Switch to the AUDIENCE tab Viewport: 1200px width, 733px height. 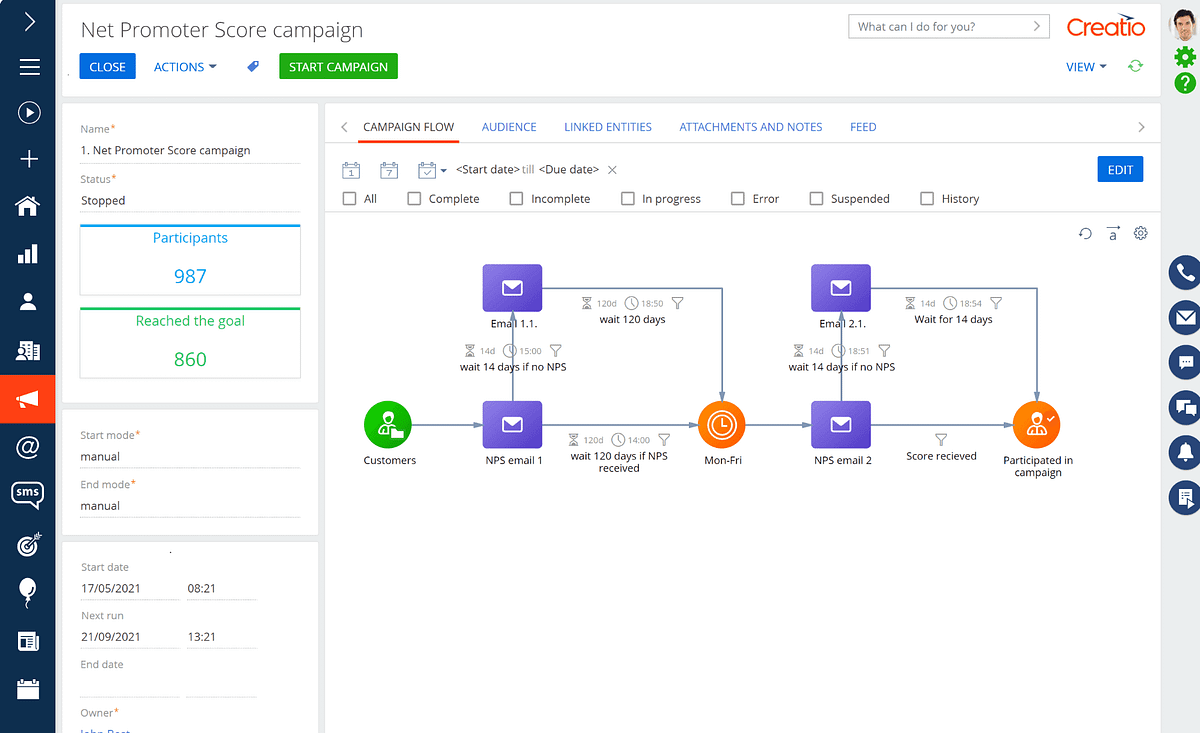point(509,127)
